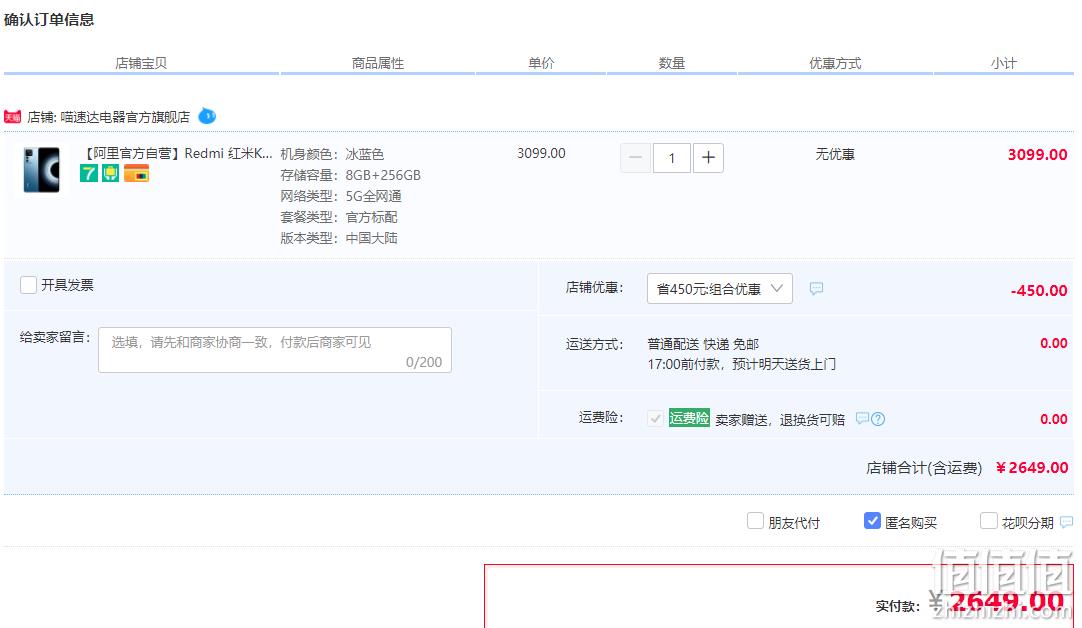
Task: Click the -450.00 discount amount
Action: [1039, 291]
